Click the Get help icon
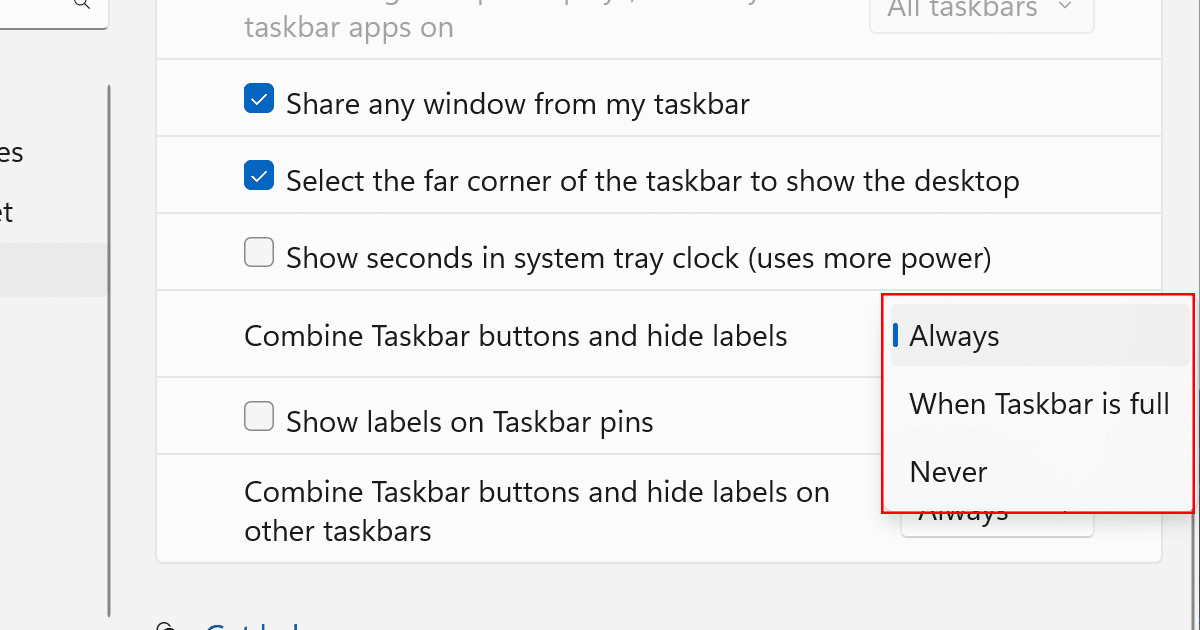Image resolution: width=1200 pixels, height=630 pixels. pyautogui.click(x=166, y=626)
